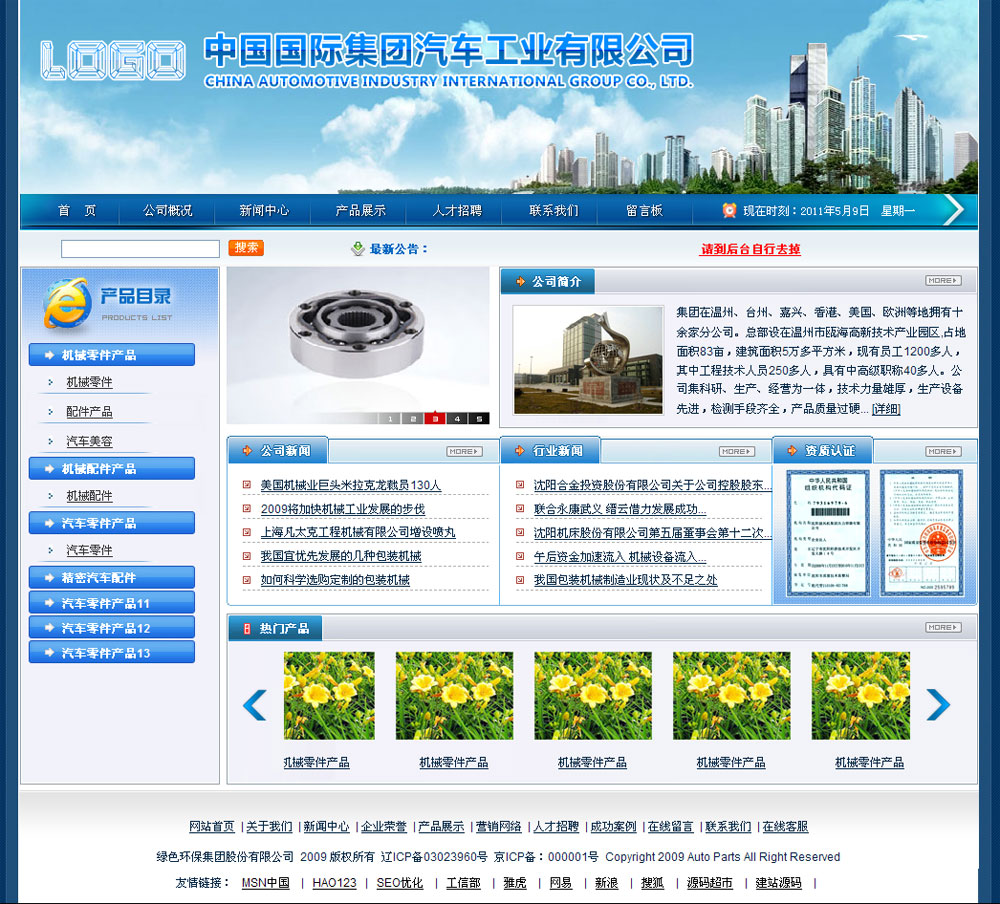The height and width of the screenshot is (904, 1000).
Task: Open footer link 企业荣誉
Action: [384, 827]
